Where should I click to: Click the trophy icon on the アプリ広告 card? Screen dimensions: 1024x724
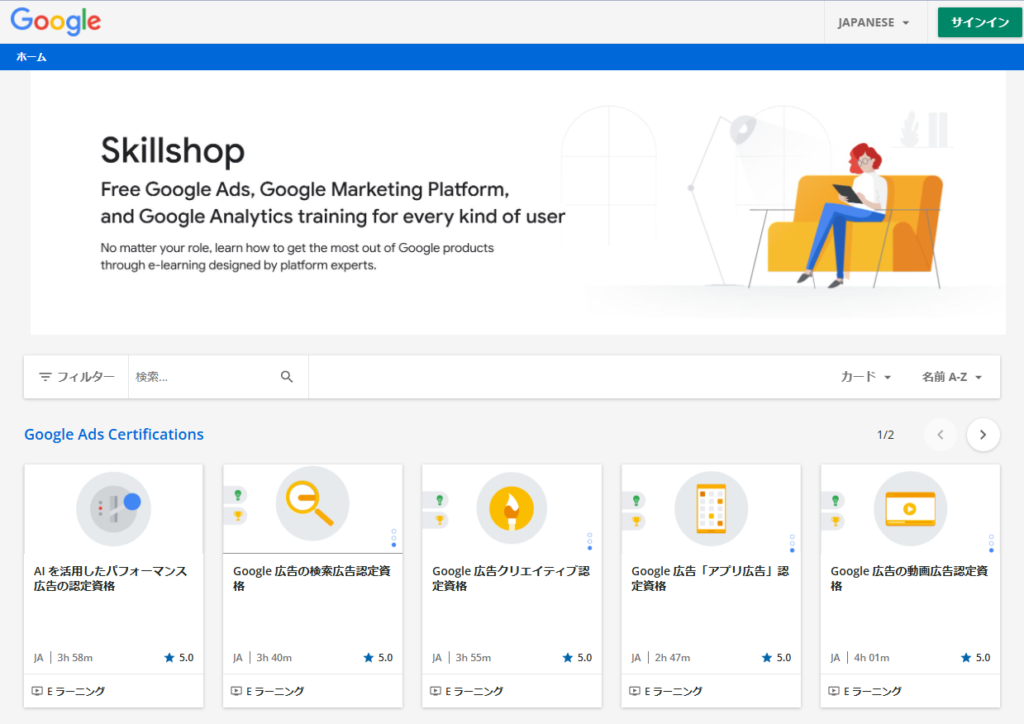(636, 521)
